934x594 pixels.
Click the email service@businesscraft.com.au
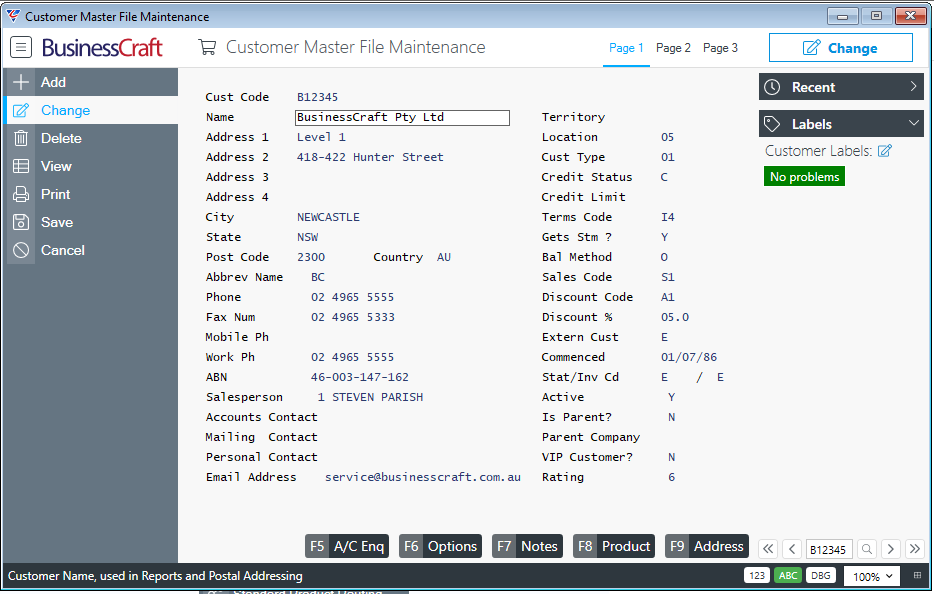(423, 477)
